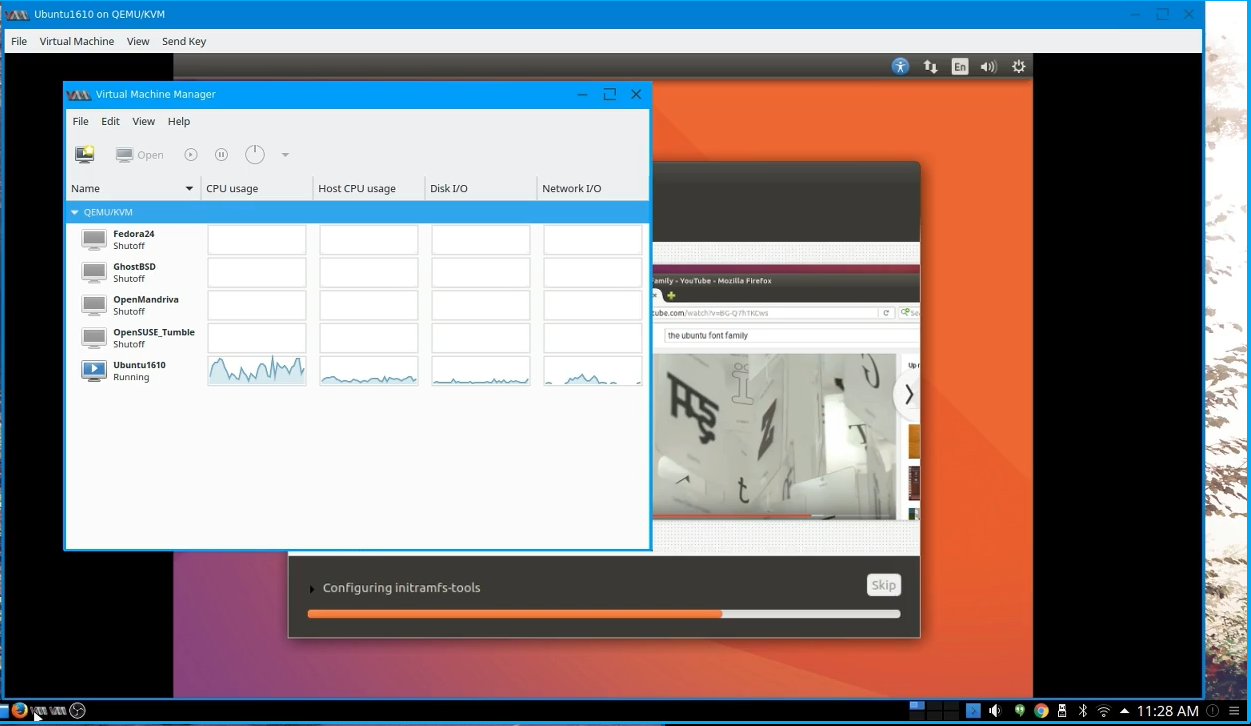This screenshot has height=726, width=1251.
Task: Open Hangouts tray icon
Action: point(1019,711)
